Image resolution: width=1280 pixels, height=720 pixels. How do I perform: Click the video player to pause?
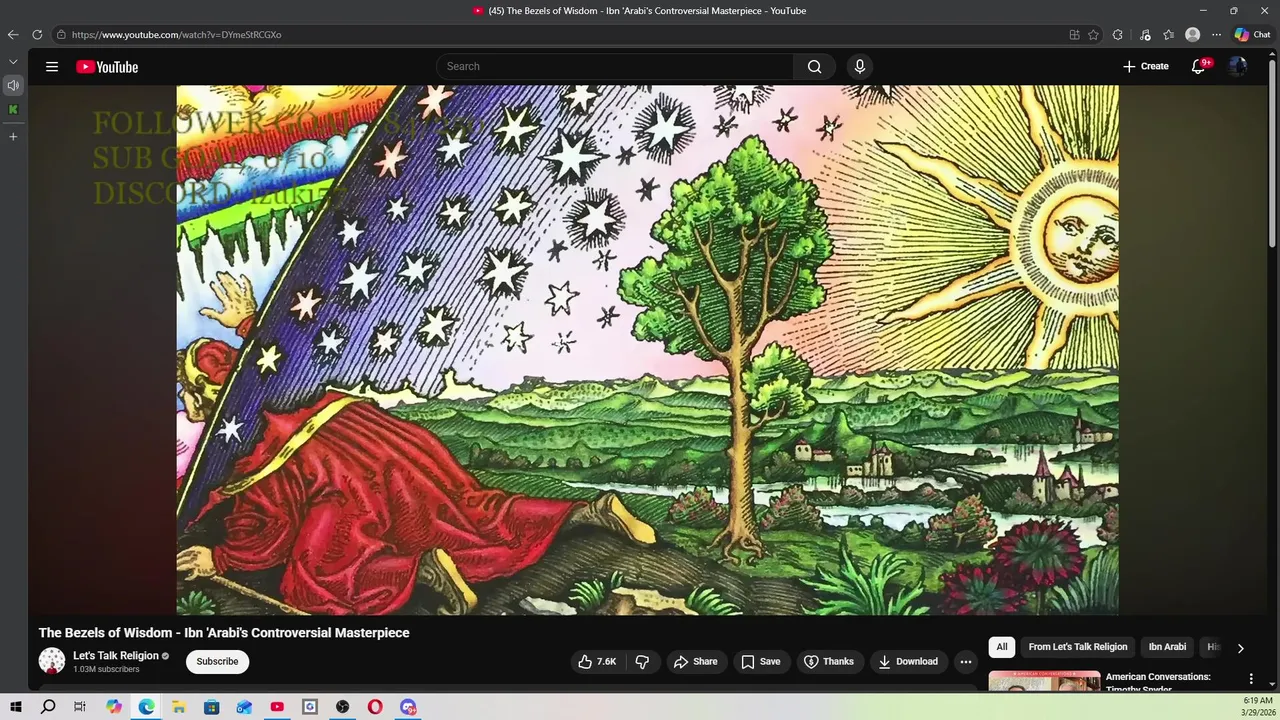coord(647,350)
